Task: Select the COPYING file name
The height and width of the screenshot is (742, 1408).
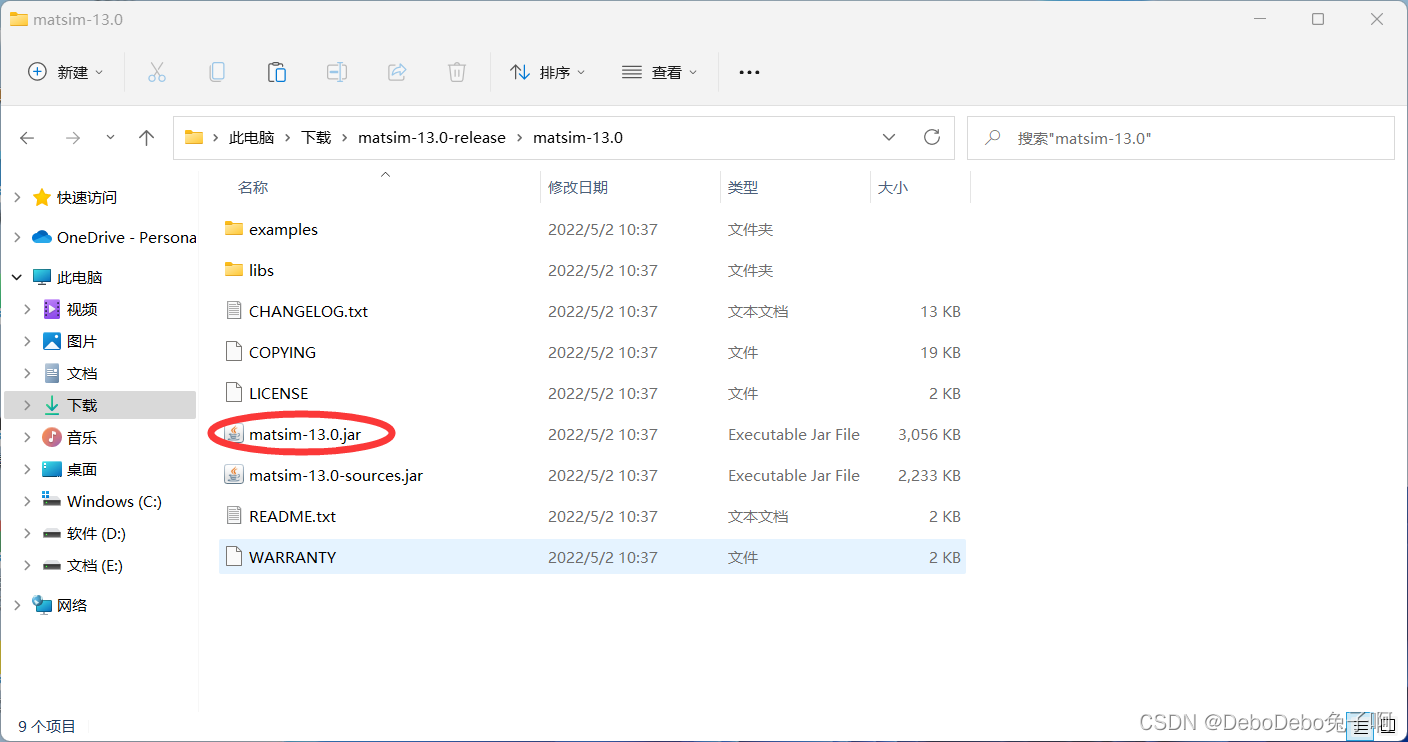Action: [x=282, y=352]
